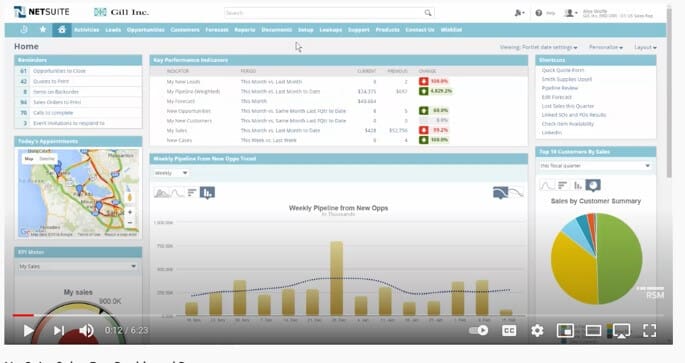Screen dimensions: 685x363
Task: Select pie chart in Top 10 Customers
Action: click(x=593, y=185)
